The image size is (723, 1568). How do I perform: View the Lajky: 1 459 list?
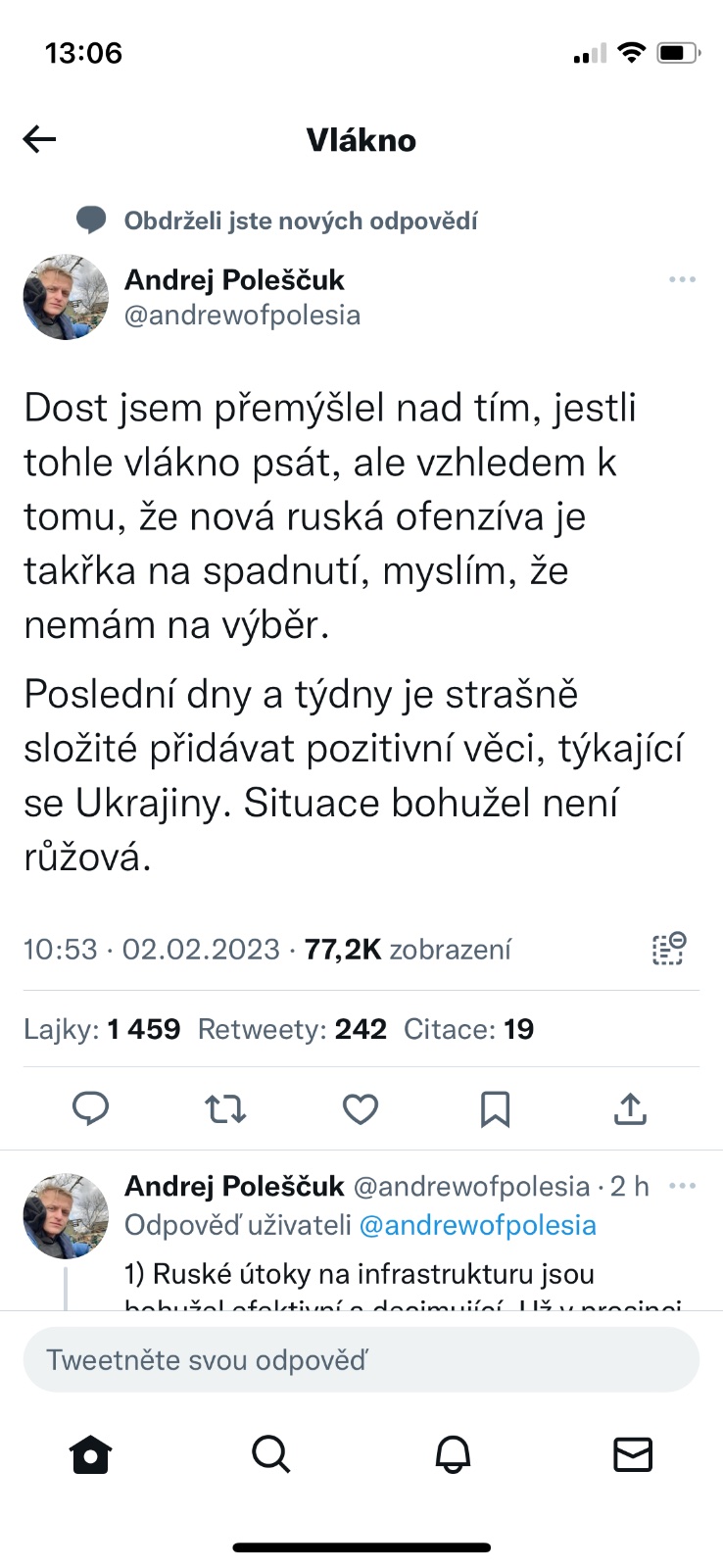[102, 1029]
